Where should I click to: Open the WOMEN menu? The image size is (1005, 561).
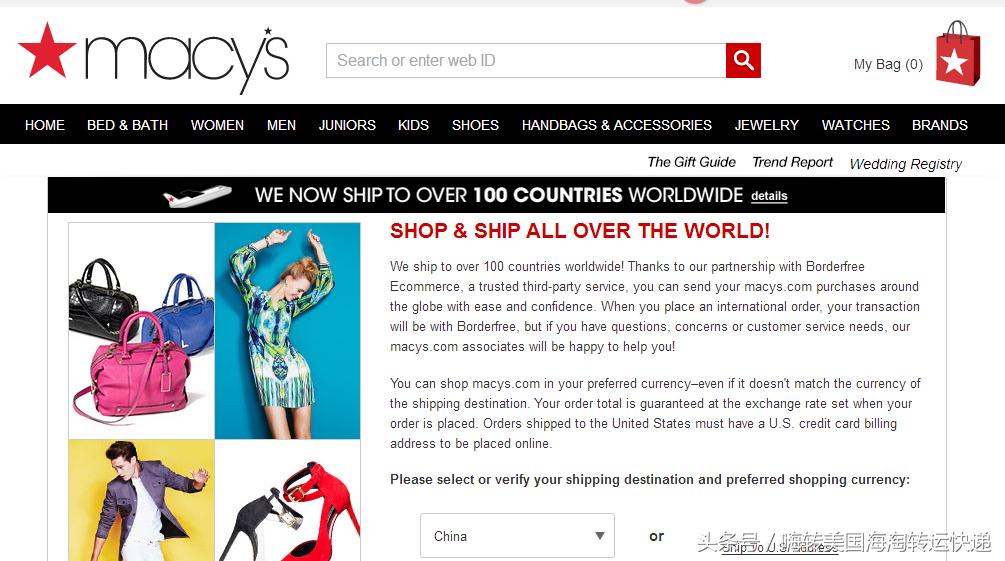(x=217, y=125)
